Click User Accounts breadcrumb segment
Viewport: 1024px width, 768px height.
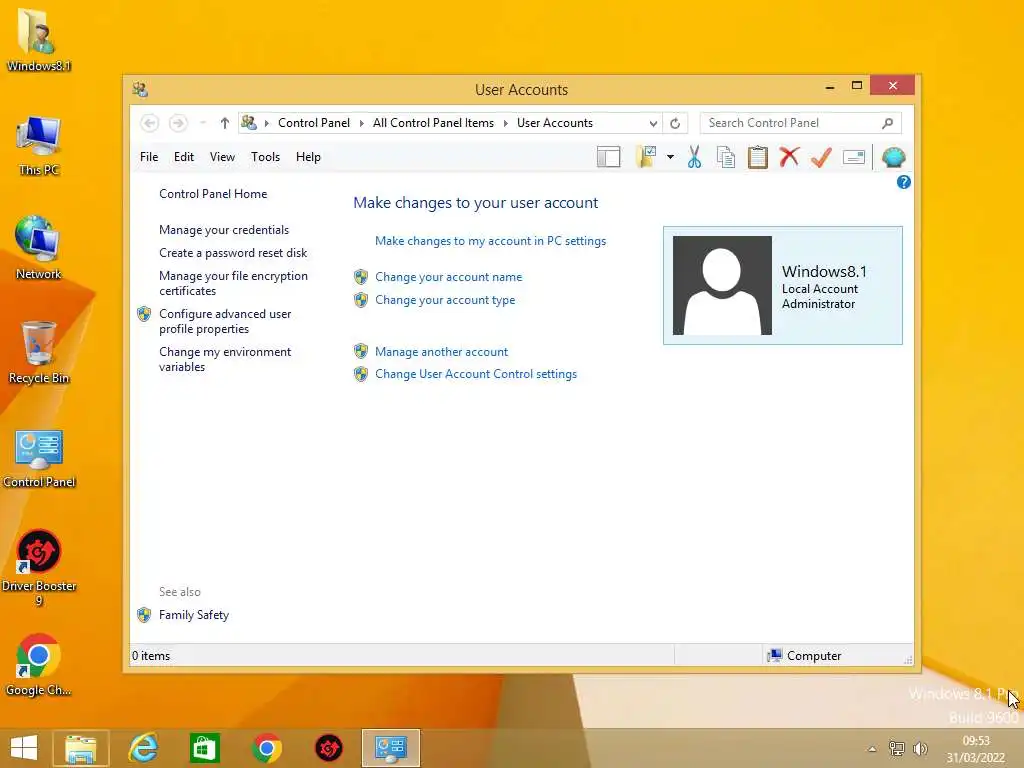(x=554, y=123)
